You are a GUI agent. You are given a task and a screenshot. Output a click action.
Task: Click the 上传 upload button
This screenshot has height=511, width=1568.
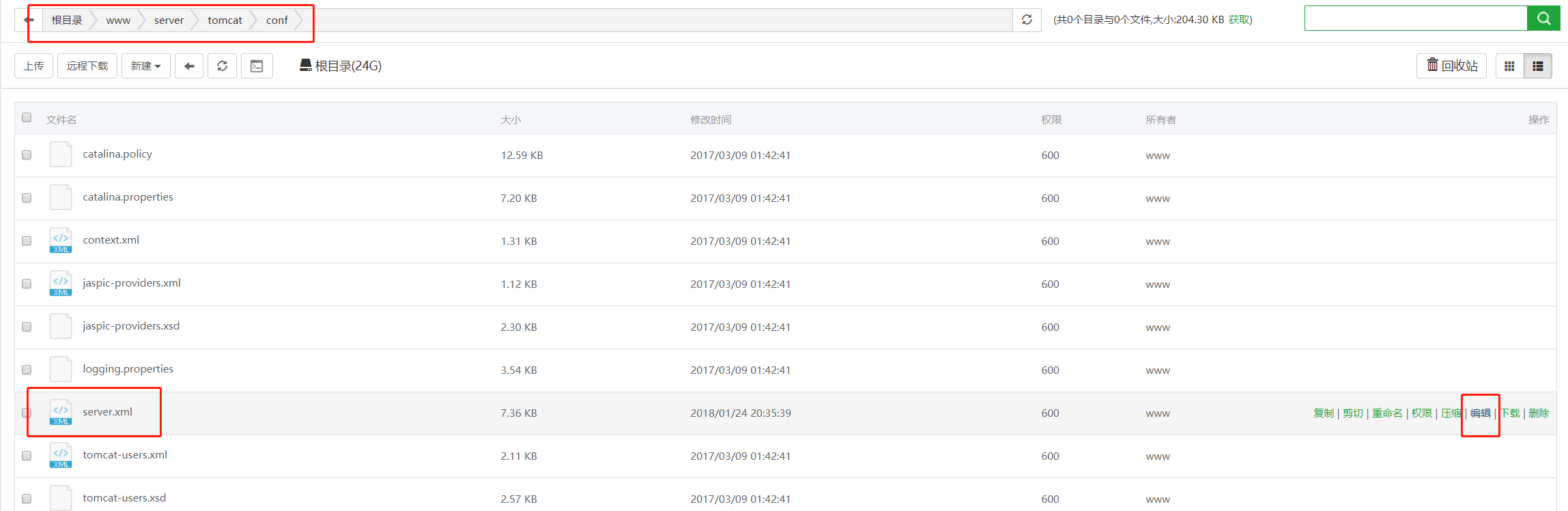coord(33,66)
